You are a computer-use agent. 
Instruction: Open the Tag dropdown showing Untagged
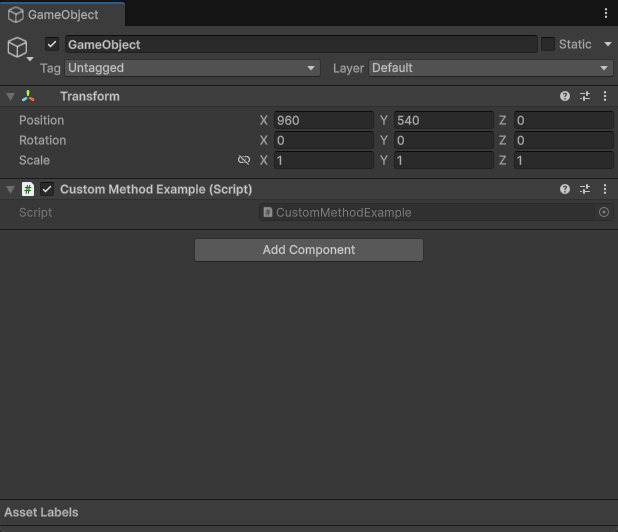191,68
